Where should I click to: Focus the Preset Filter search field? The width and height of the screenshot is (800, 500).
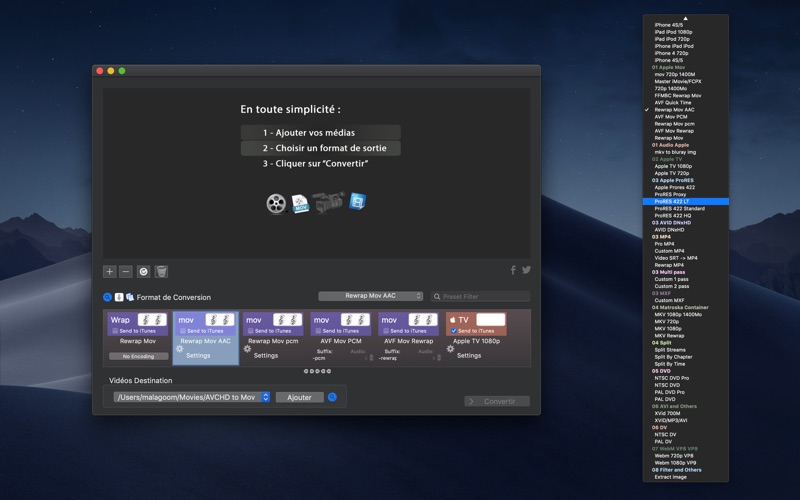click(x=481, y=296)
